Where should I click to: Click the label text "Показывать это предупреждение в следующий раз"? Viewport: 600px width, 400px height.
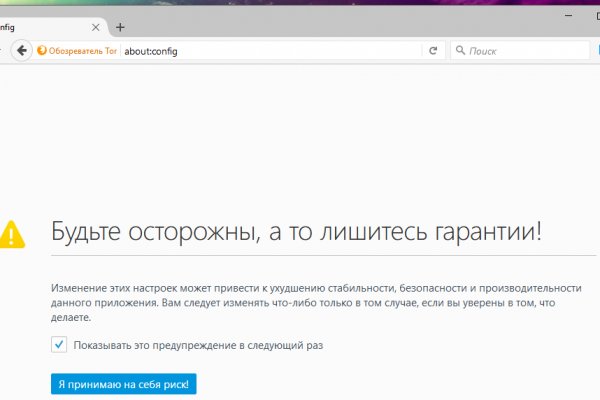tap(199, 345)
